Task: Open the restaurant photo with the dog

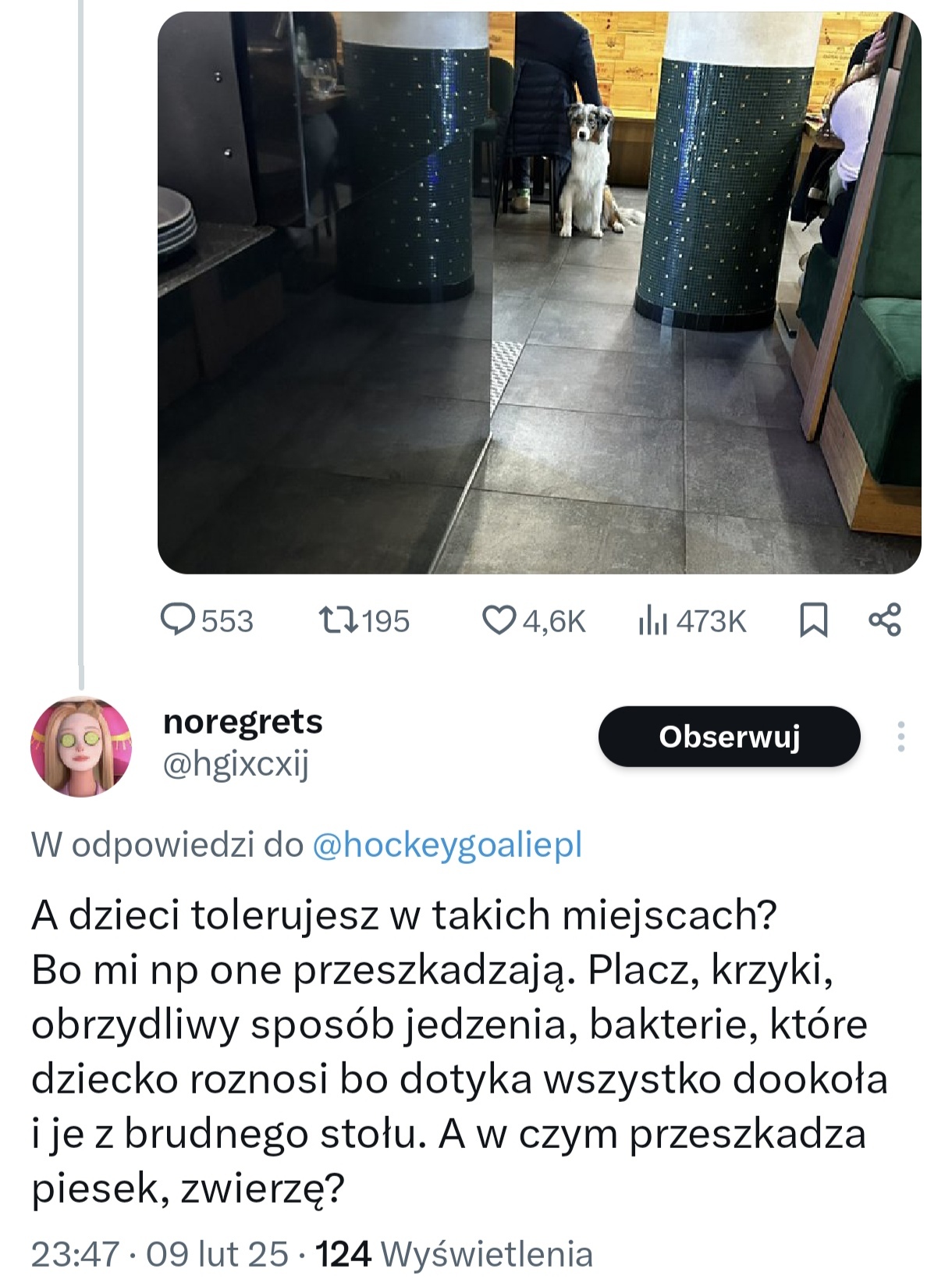Action: pos(538,293)
